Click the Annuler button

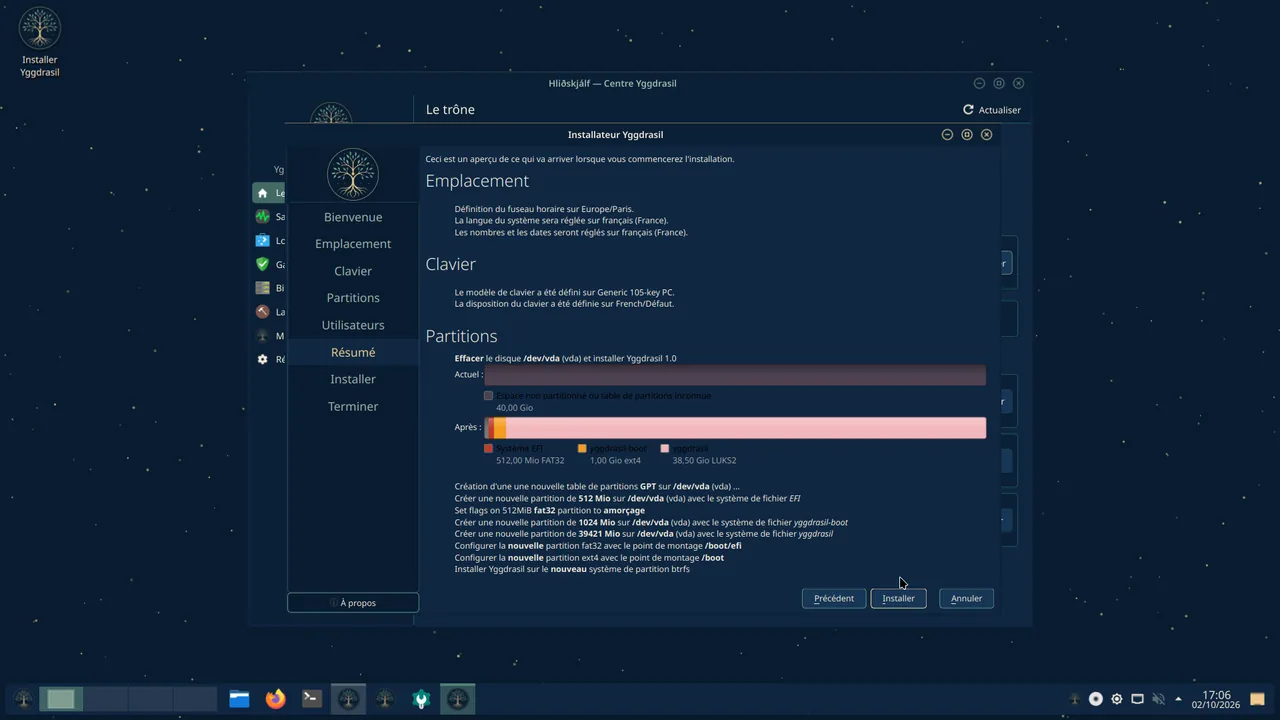pos(966,598)
